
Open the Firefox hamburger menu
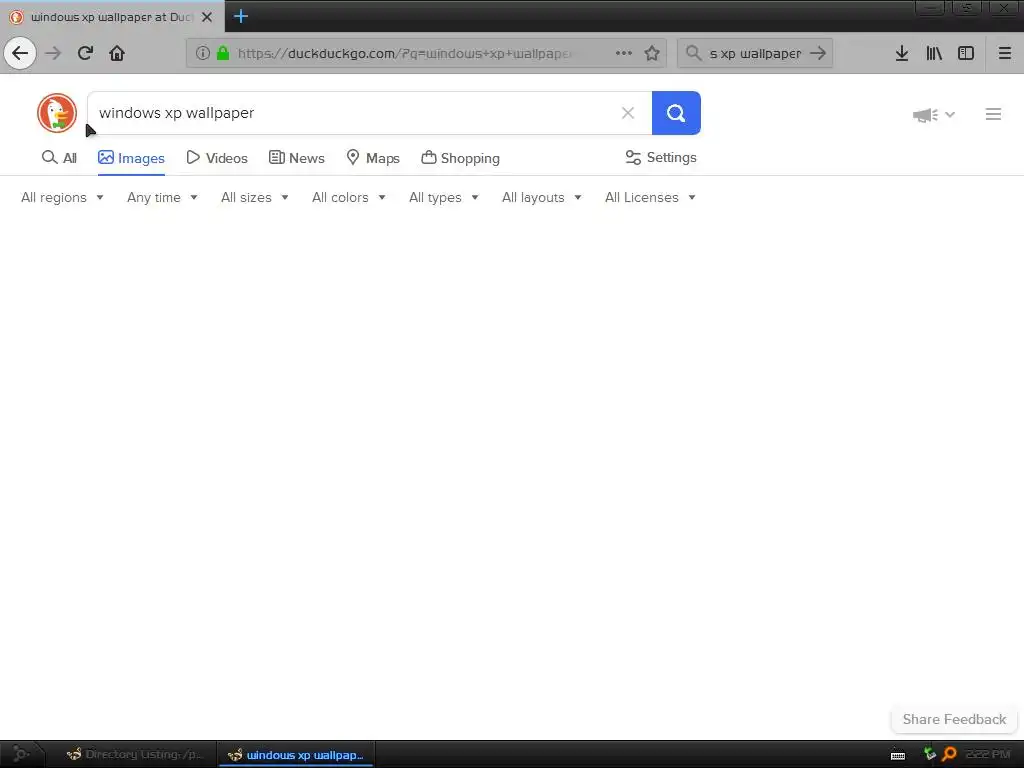(1004, 53)
